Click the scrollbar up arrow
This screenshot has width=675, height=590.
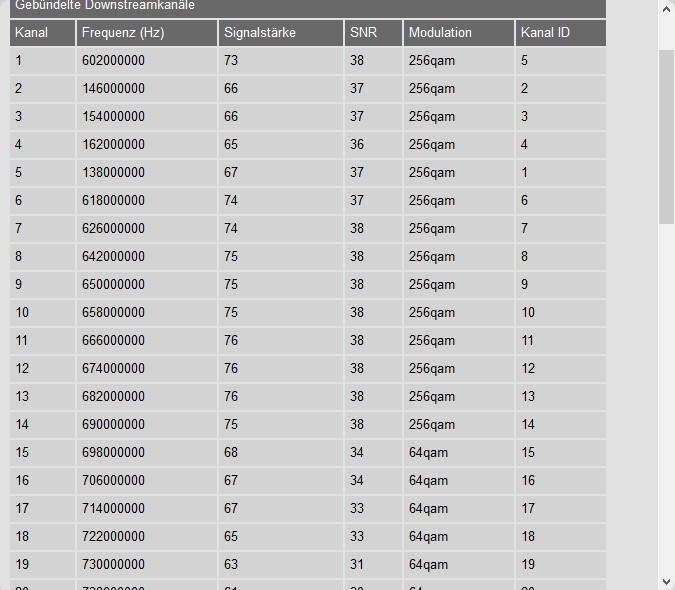pos(667,9)
